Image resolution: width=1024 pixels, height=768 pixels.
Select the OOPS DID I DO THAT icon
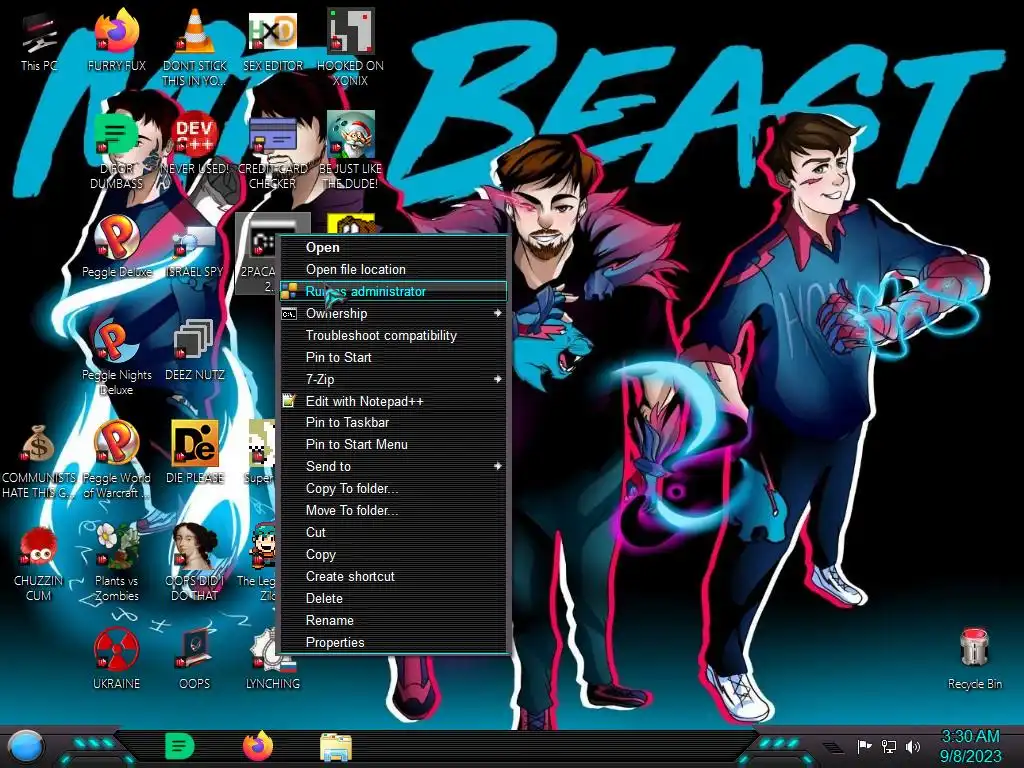194,563
